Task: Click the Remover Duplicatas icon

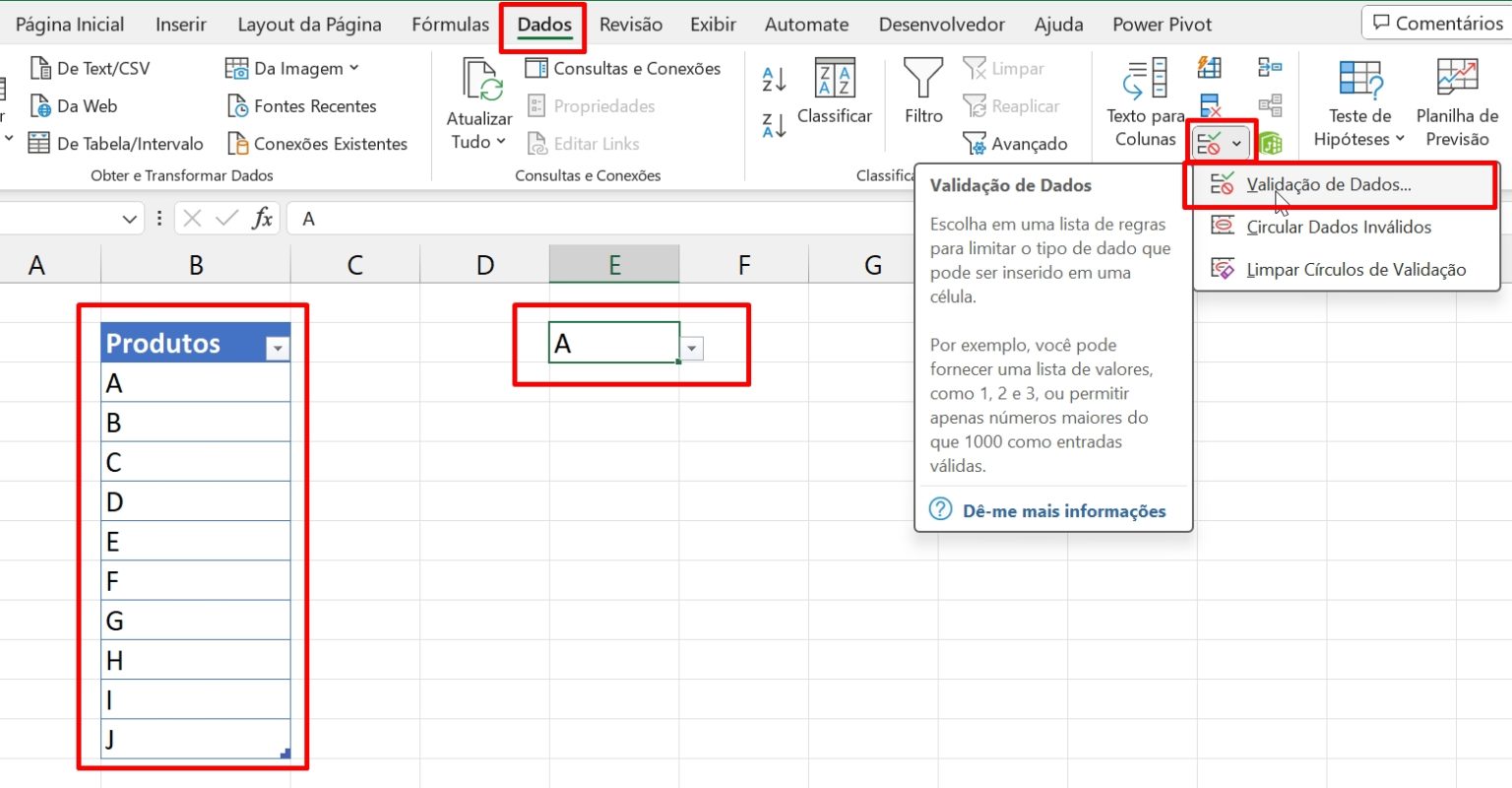Action: 1209,103
